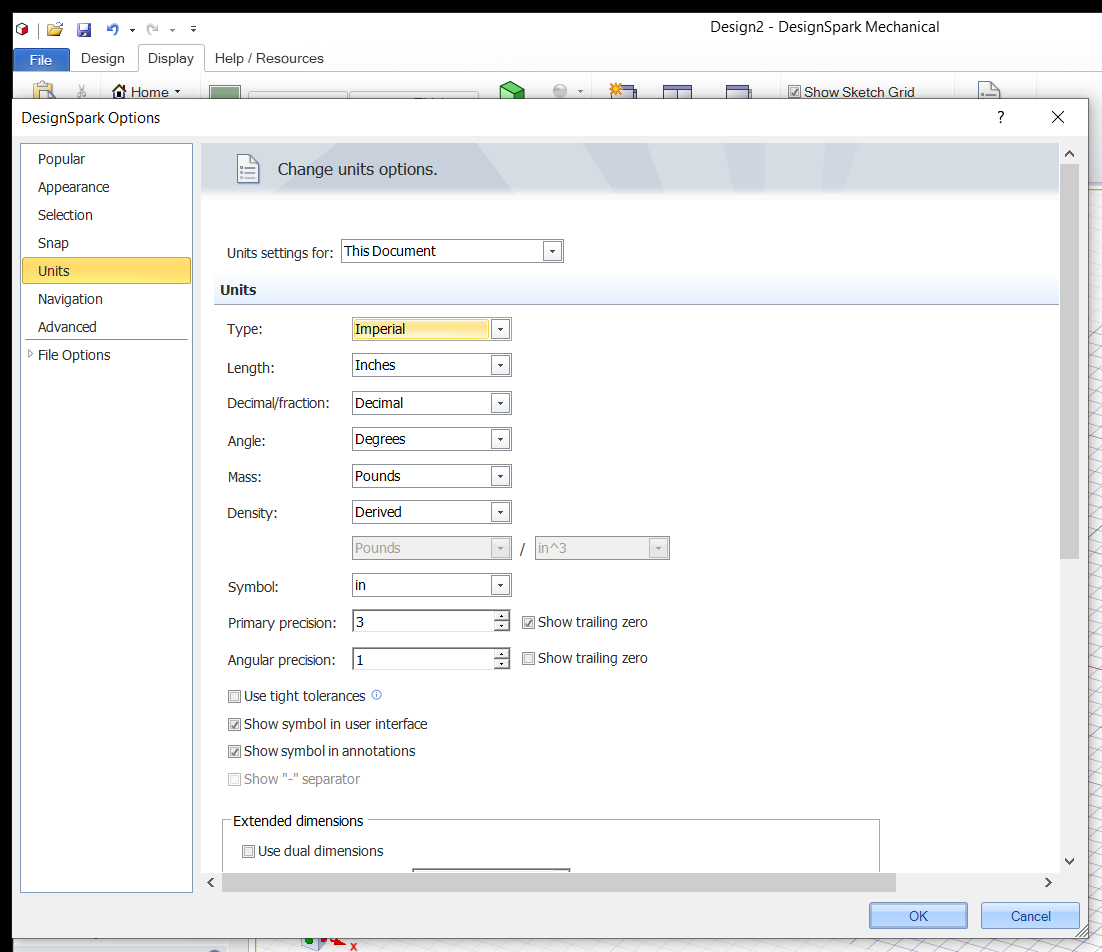Click the green 3D cube icon in ribbon
This screenshot has width=1102, height=952.
tap(512, 92)
